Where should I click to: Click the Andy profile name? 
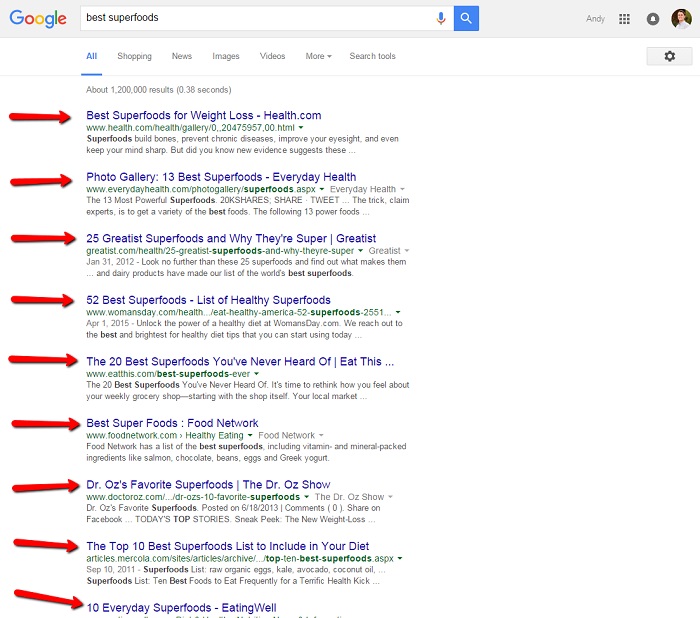coord(595,19)
